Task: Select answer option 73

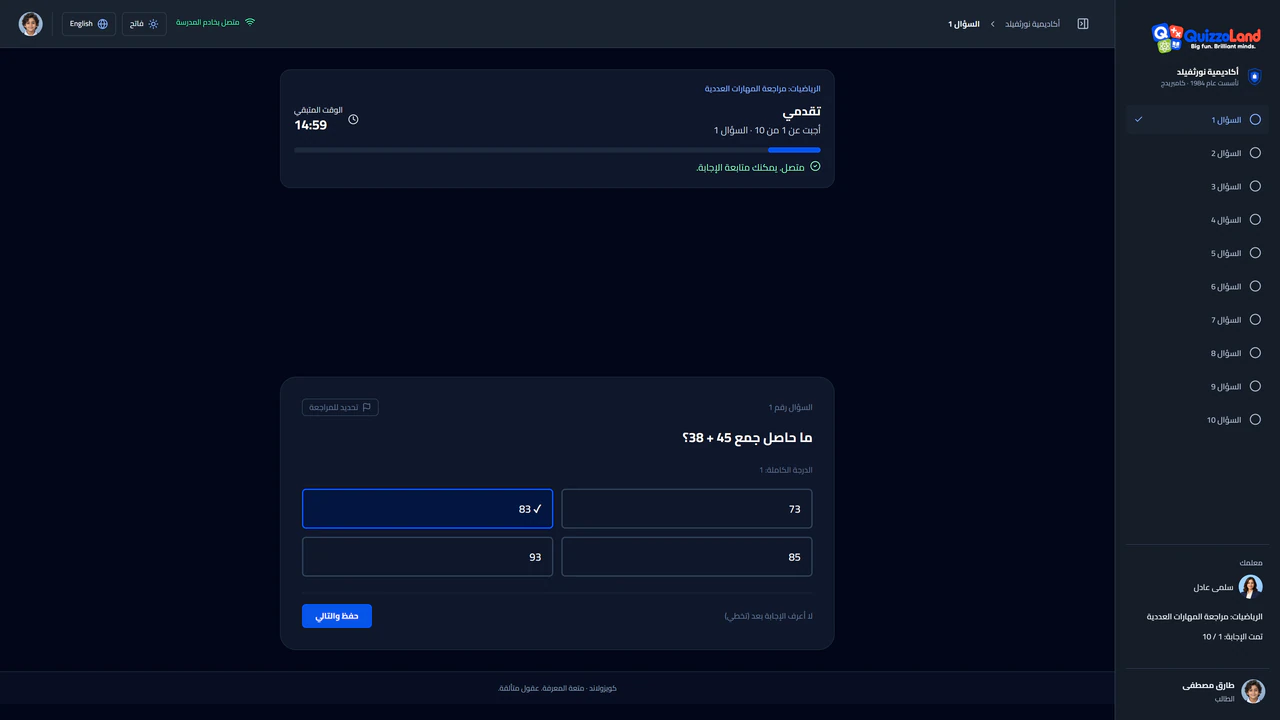Action: 687,509
